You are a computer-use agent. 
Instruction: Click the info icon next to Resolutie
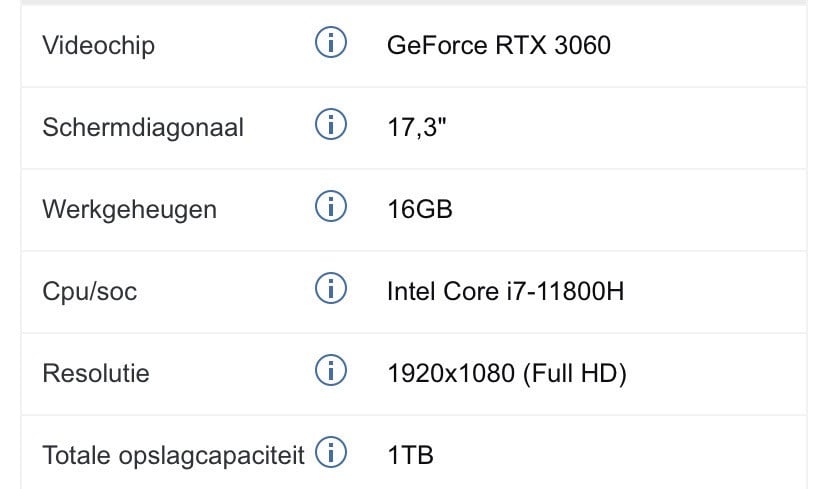331,370
